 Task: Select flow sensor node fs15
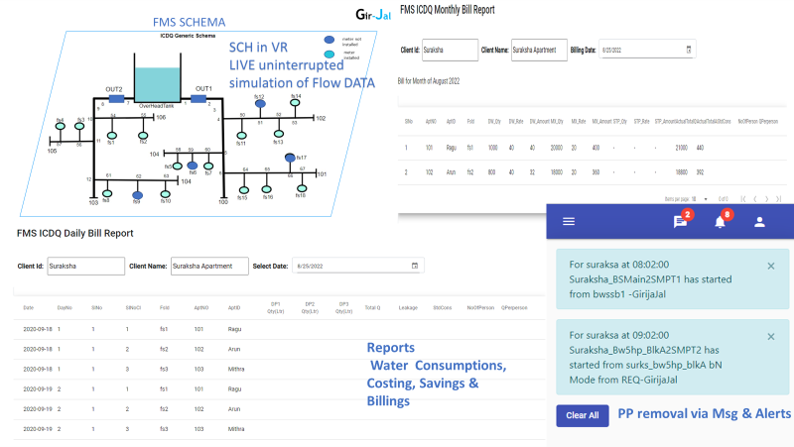pyautogui.click(x=244, y=190)
